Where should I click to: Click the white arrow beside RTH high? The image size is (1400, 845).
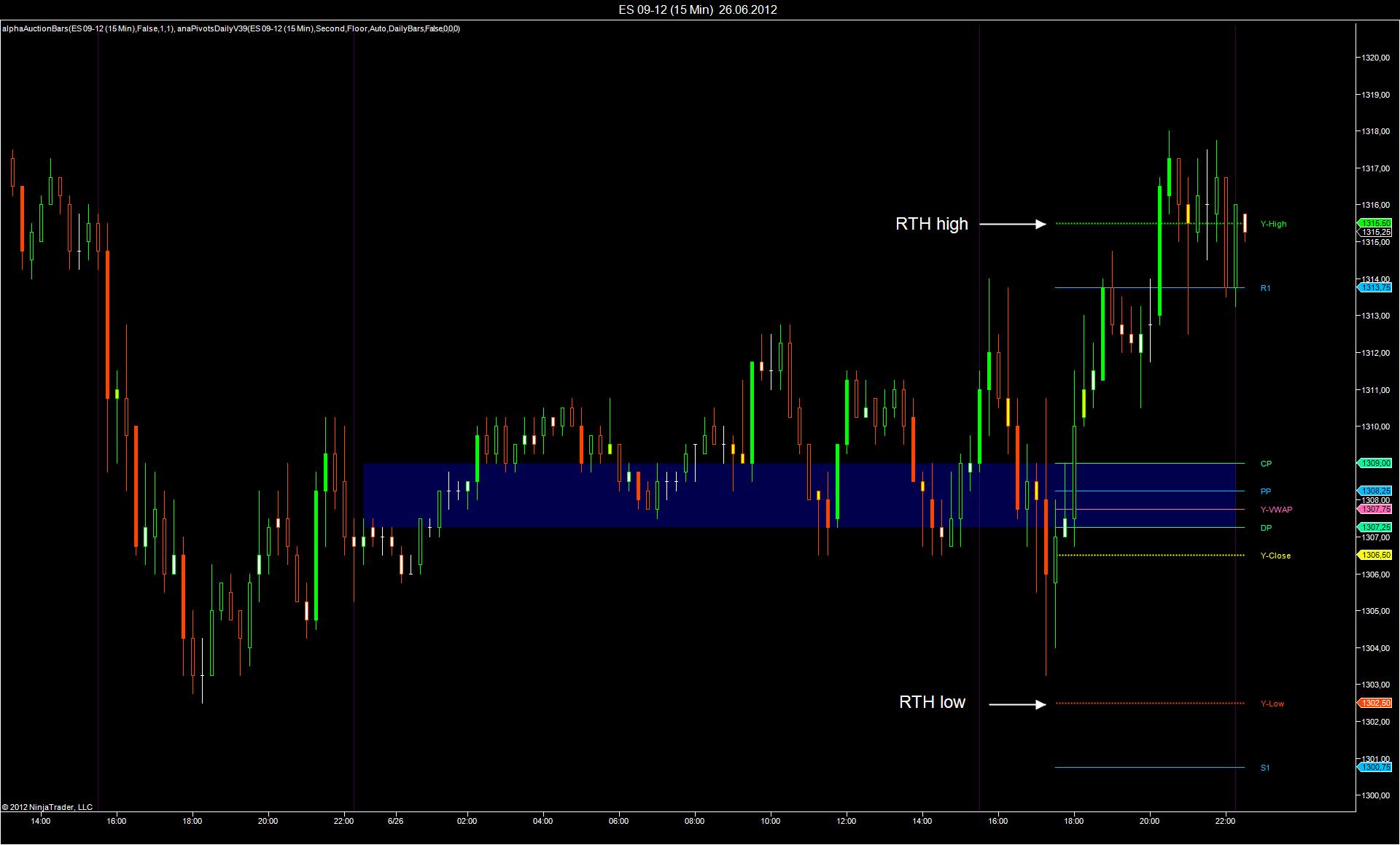pos(1012,225)
